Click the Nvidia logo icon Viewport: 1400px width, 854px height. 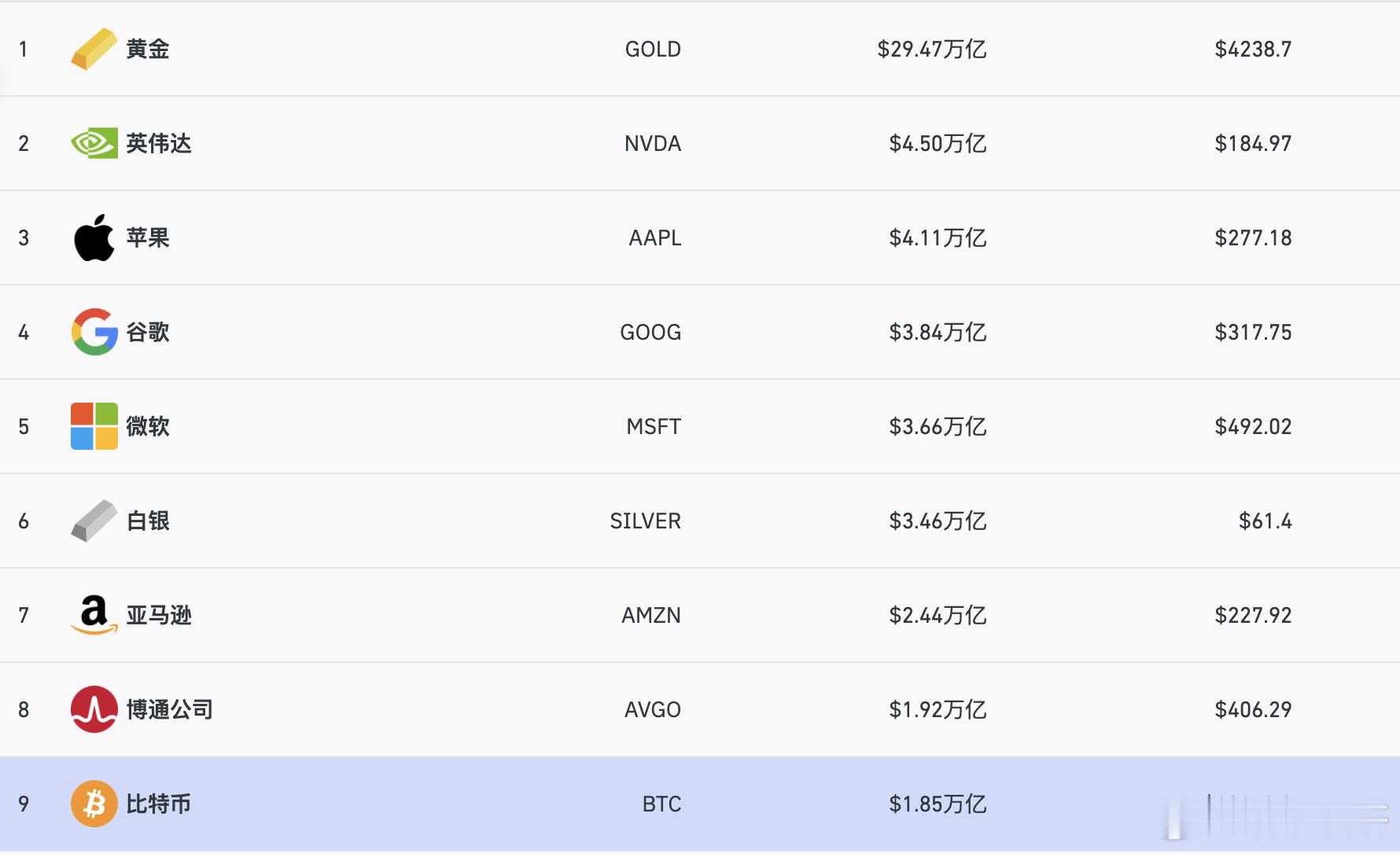pos(94,143)
